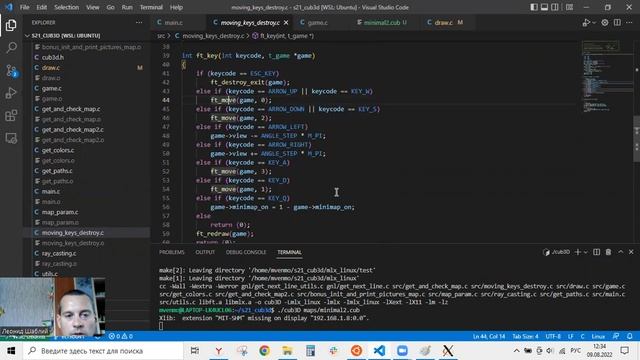640x360 pixels.
Task: Open Run and Debug view
Action: (x=11, y=93)
